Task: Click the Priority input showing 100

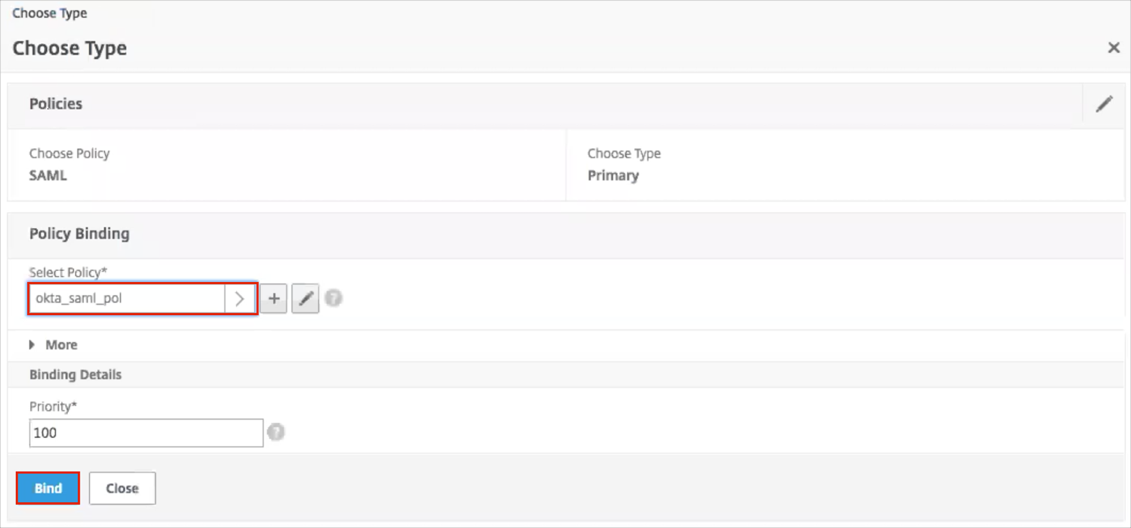Action: (x=146, y=433)
